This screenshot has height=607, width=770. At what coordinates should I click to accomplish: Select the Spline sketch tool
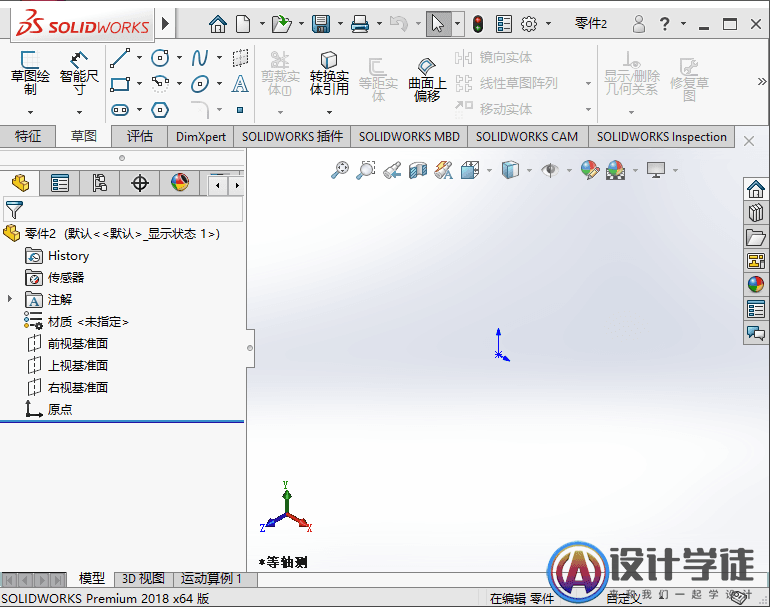click(x=200, y=58)
